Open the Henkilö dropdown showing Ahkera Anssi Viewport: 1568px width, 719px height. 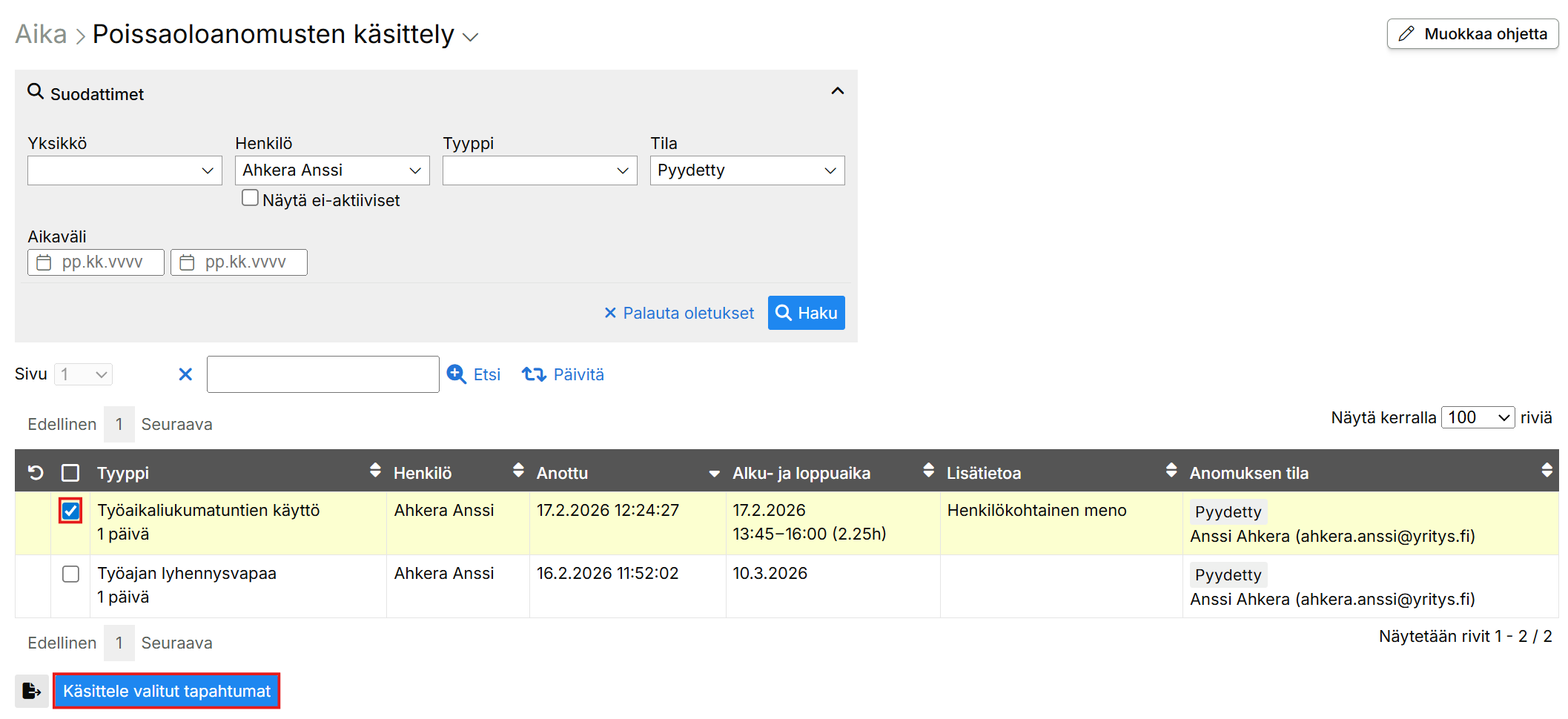[x=331, y=170]
